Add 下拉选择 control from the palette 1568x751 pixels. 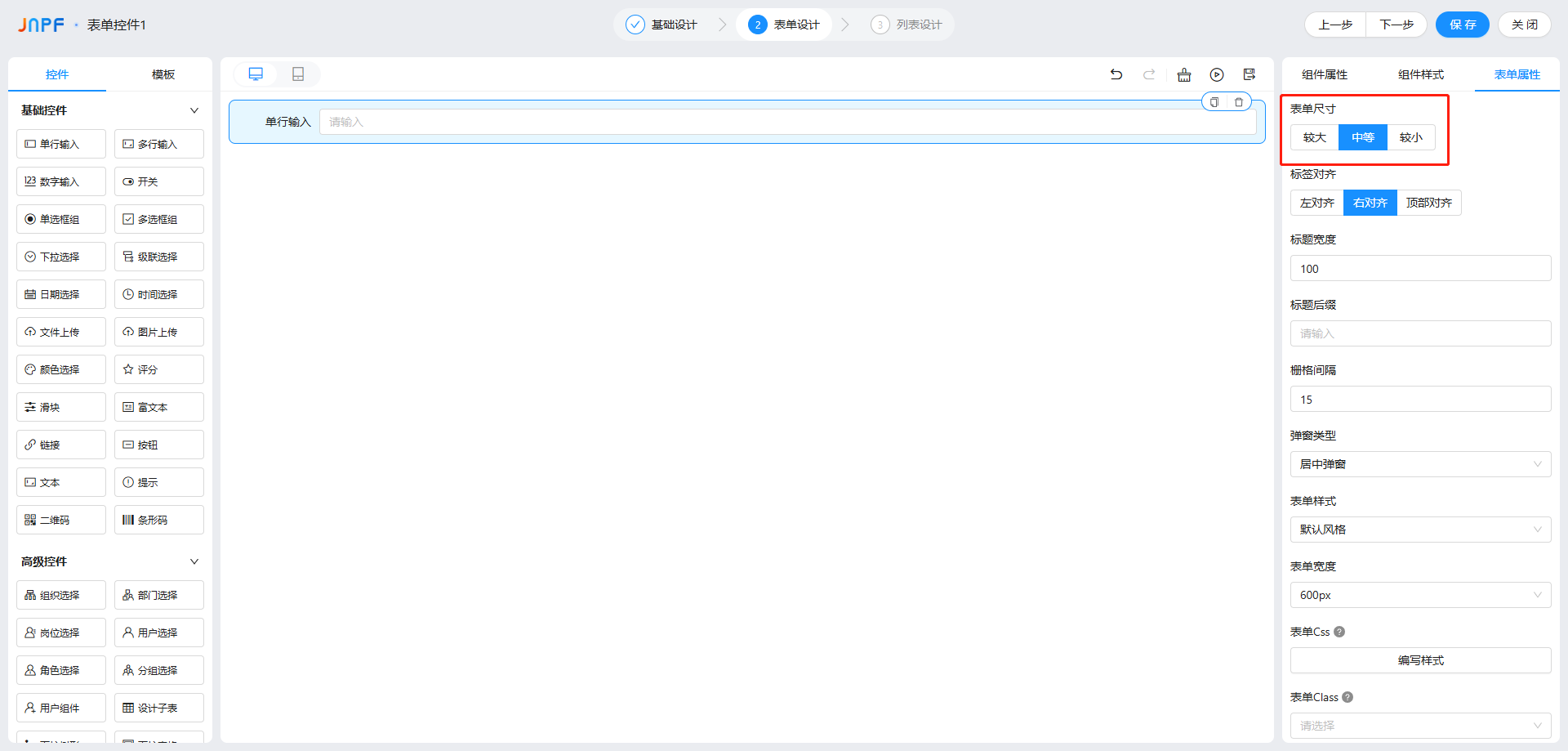61,257
